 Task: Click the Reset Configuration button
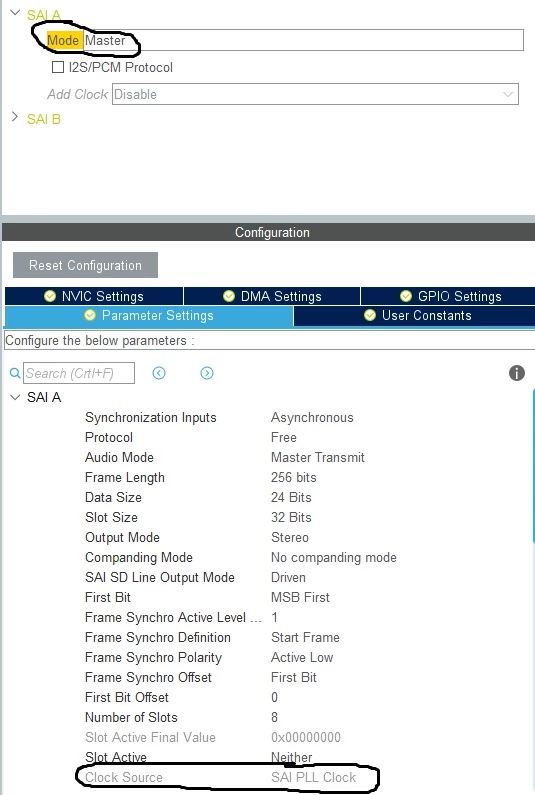(x=85, y=265)
